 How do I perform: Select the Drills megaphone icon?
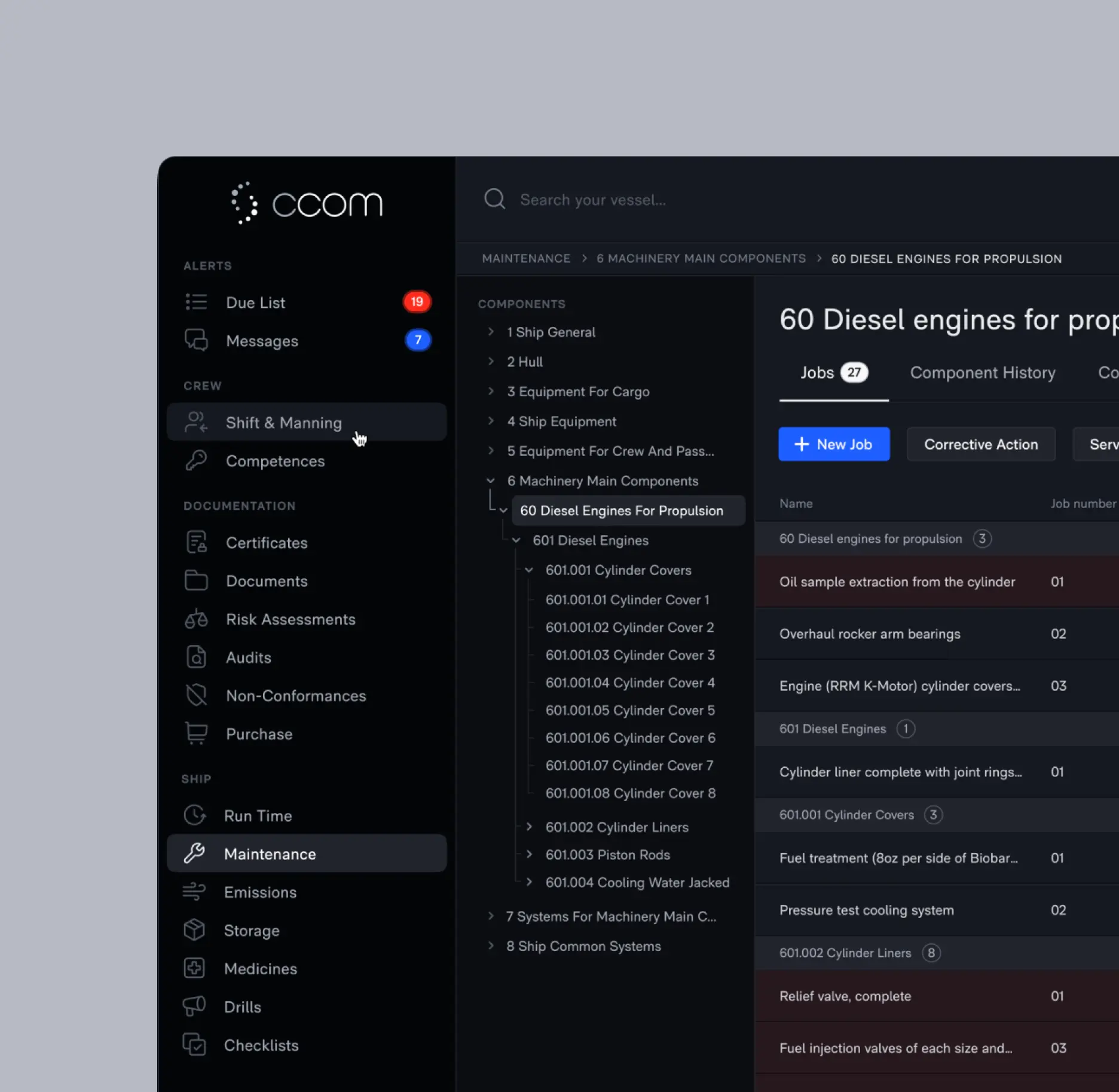click(x=195, y=1007)
